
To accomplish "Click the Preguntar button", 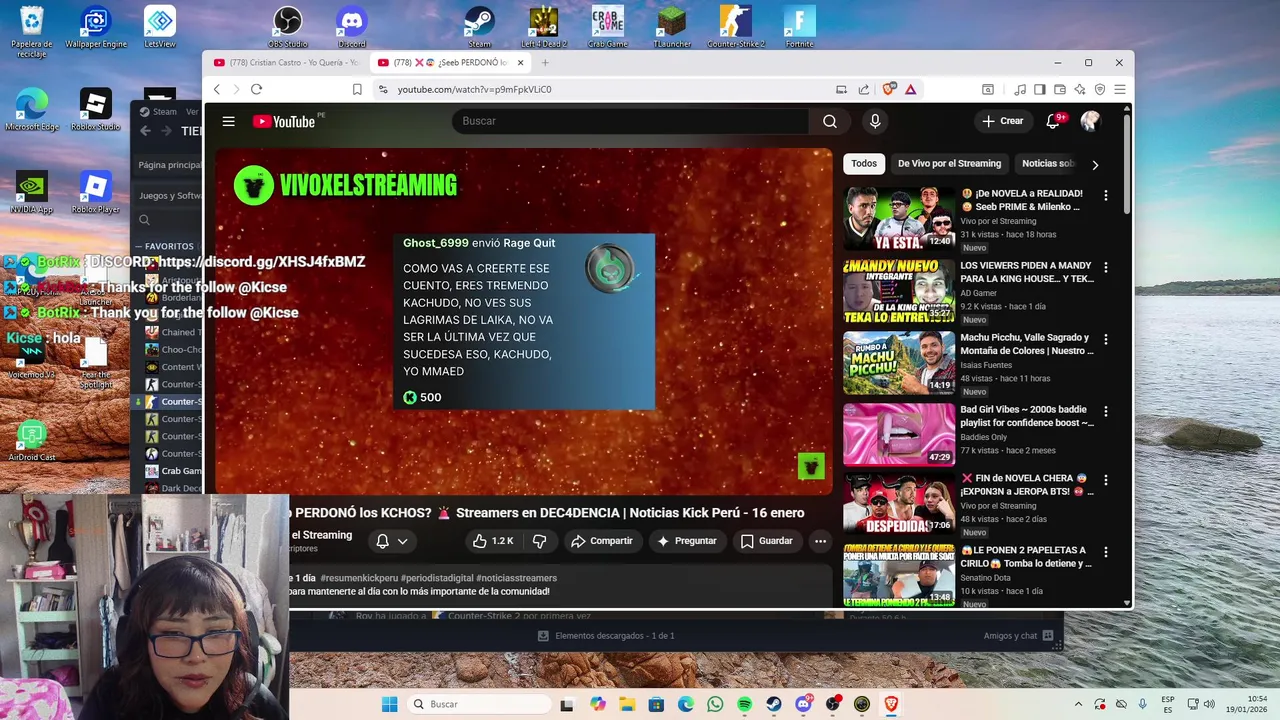I will [x=686, y=541].
